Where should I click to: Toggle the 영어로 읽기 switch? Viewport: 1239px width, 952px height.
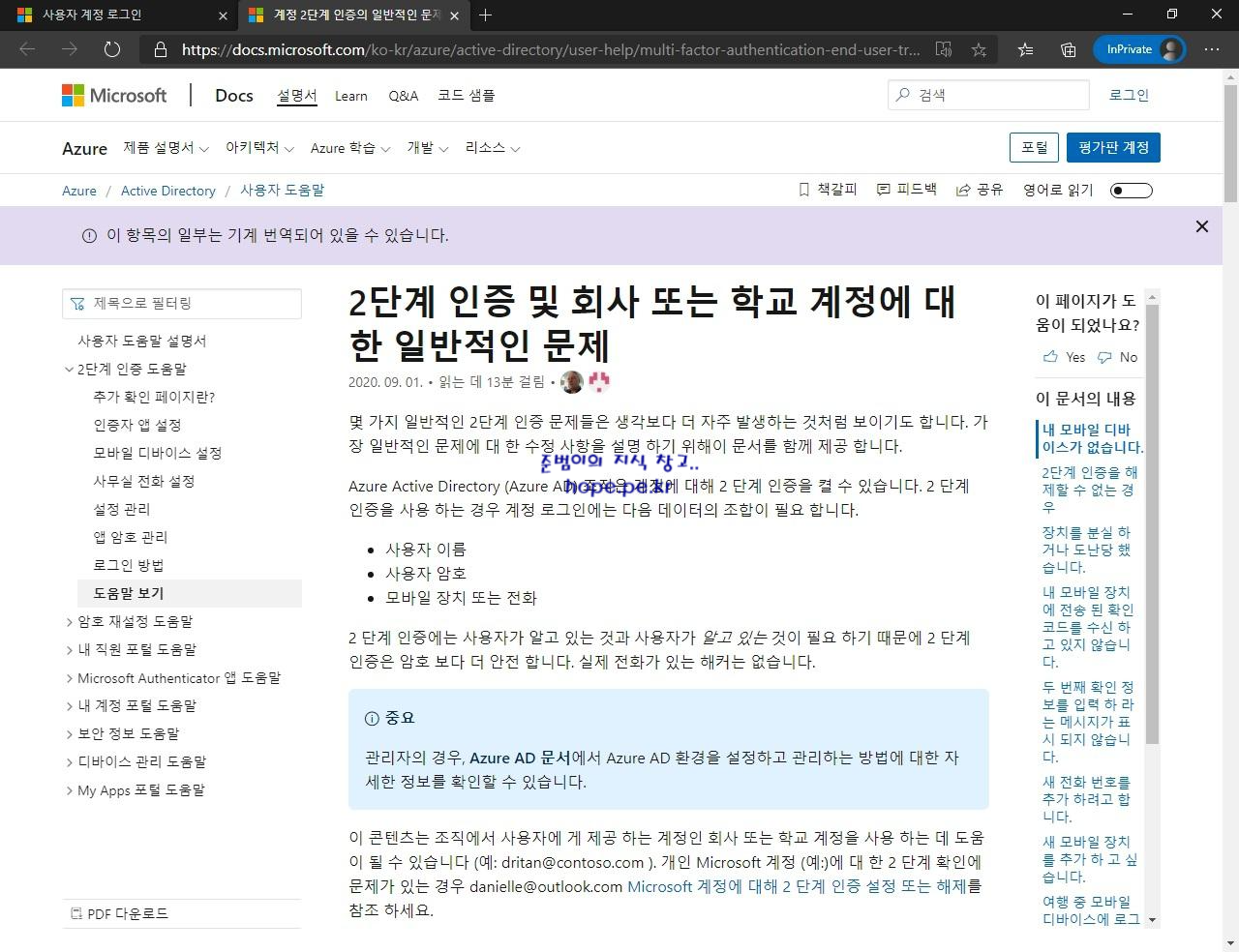[x=1131, y=191]
